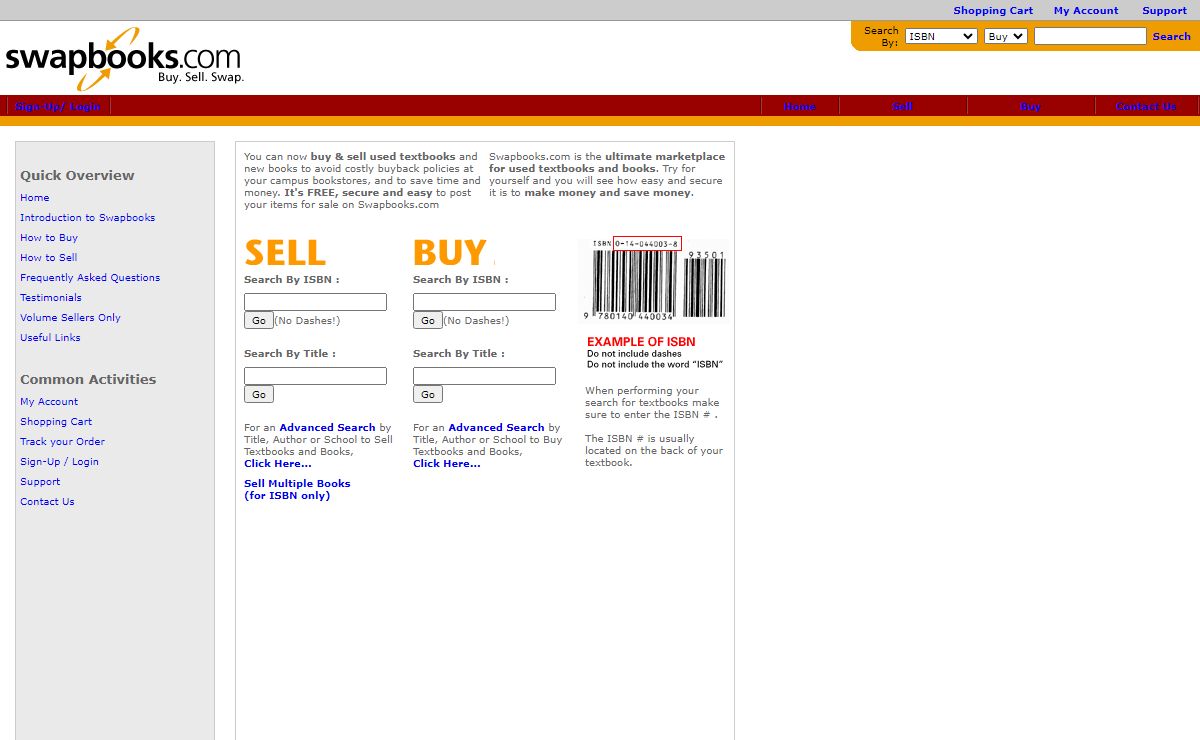
Task: Open Shopping Cart in Common Activities
Action: tap(56, 421)
